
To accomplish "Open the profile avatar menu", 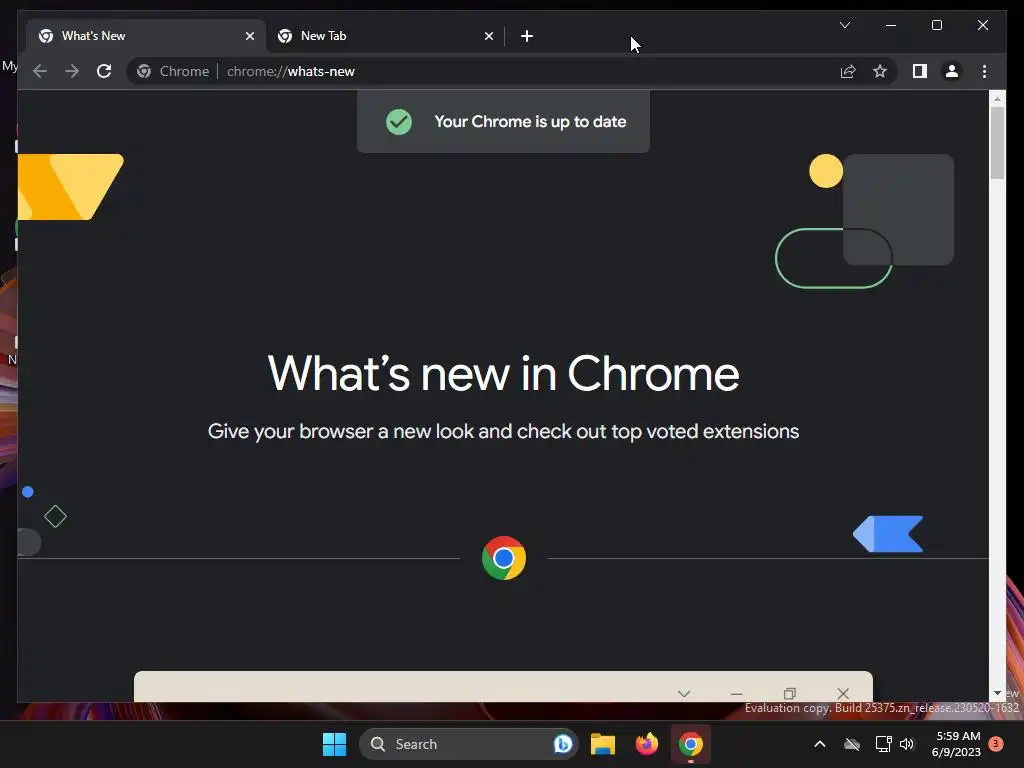I will 952,71.
